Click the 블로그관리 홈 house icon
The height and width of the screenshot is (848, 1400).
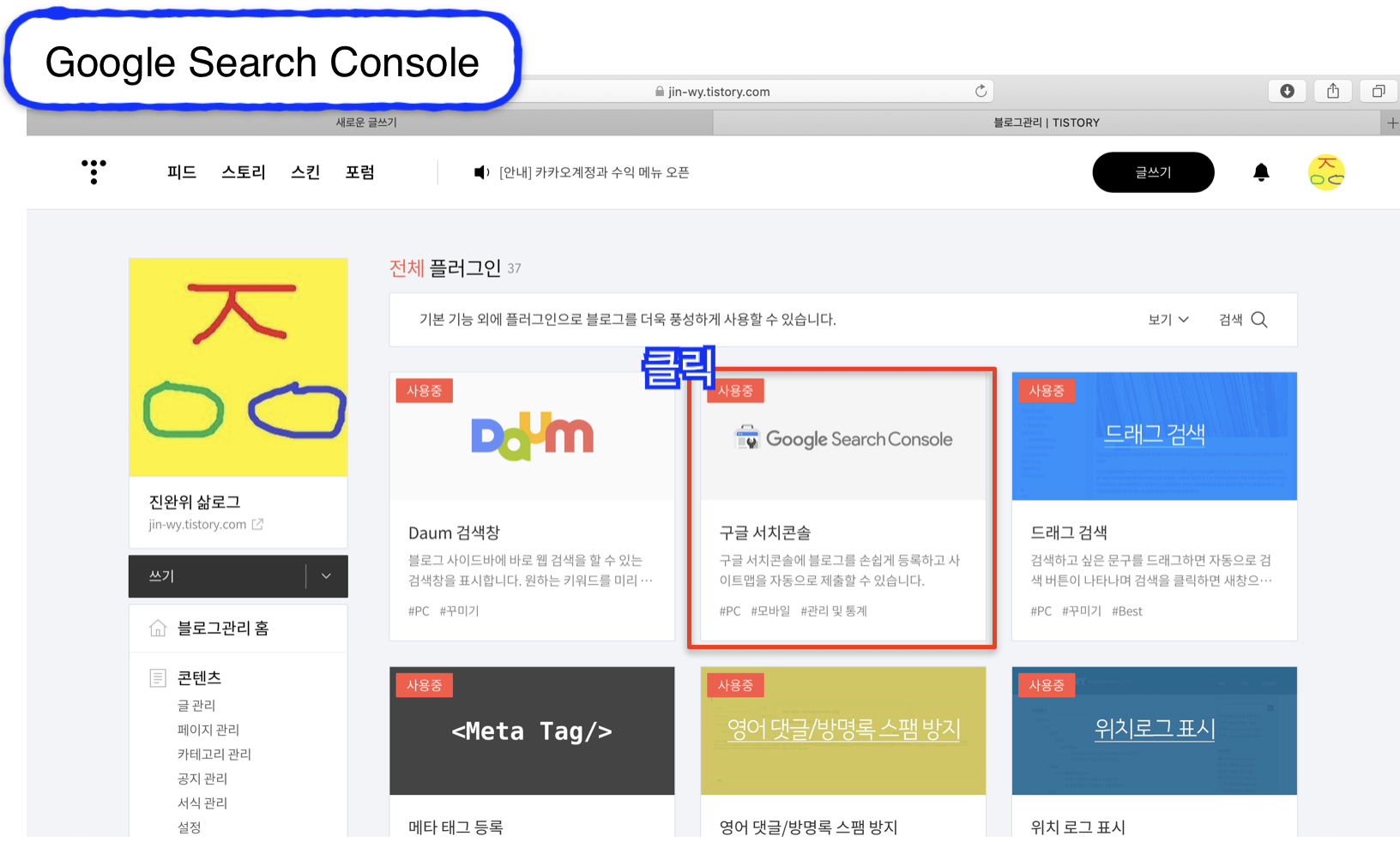pos(158,628)
